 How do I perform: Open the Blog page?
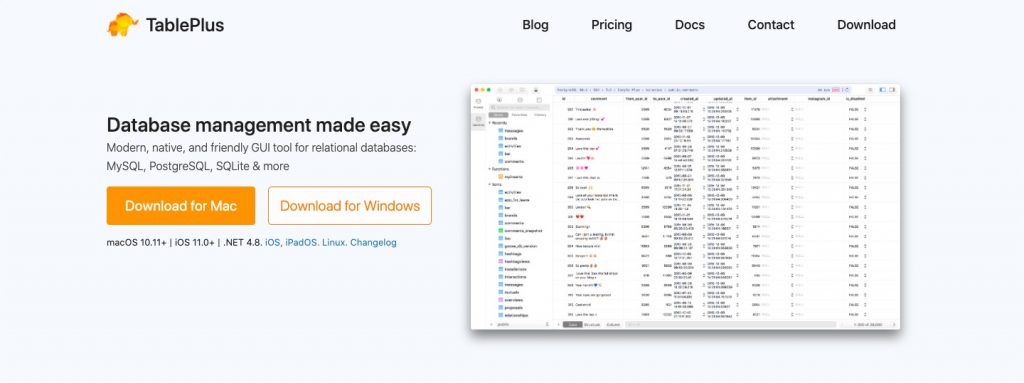point(536,25)
